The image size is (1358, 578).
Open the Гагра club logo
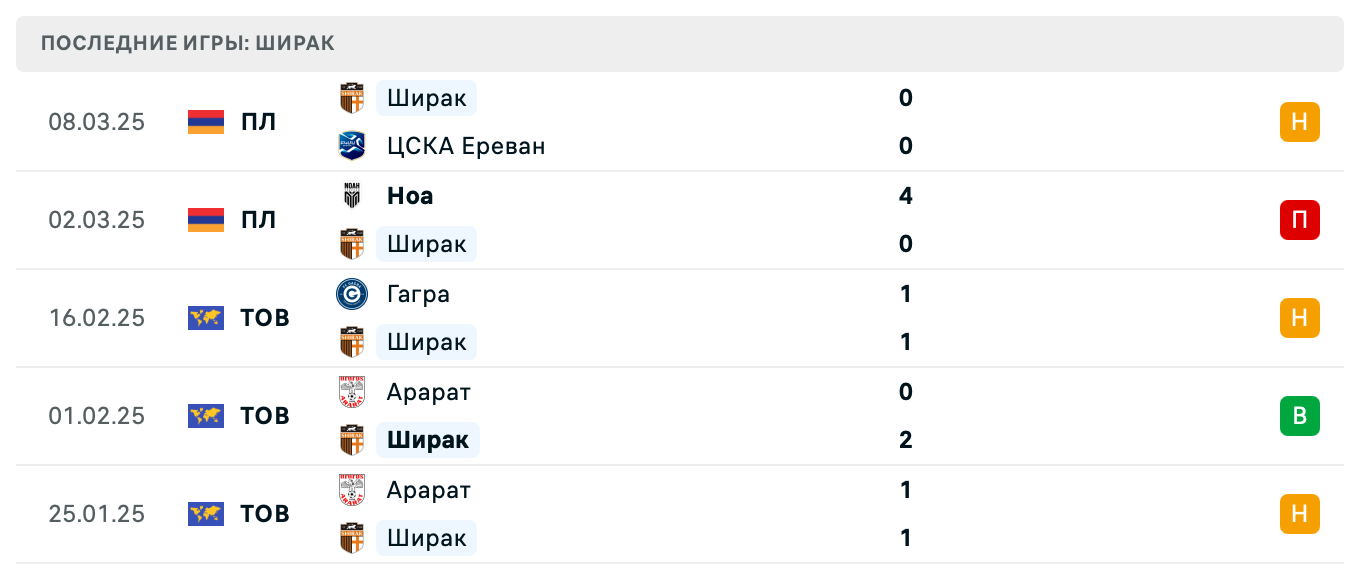point(352,294)
